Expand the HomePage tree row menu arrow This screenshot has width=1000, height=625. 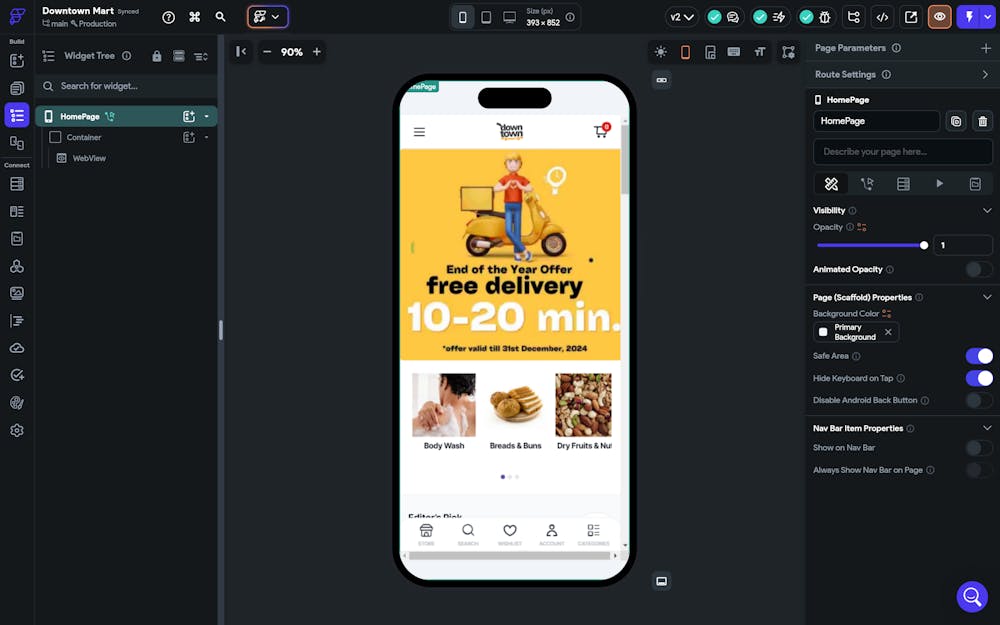coord(207,117)
